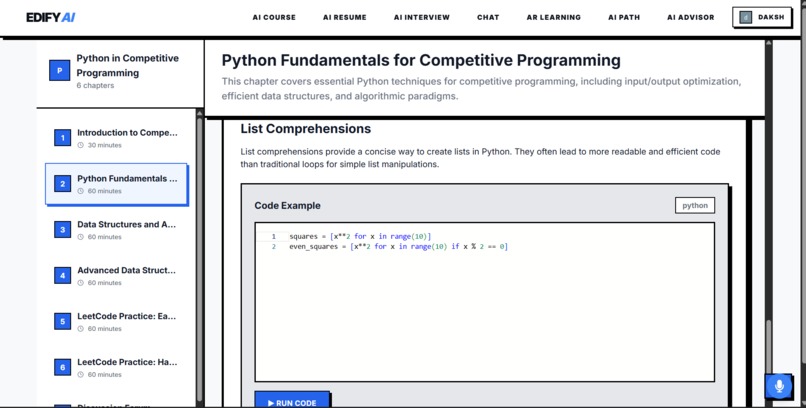
Task: Click the DAKSH avatar icon
Action: tap(745, 17)
